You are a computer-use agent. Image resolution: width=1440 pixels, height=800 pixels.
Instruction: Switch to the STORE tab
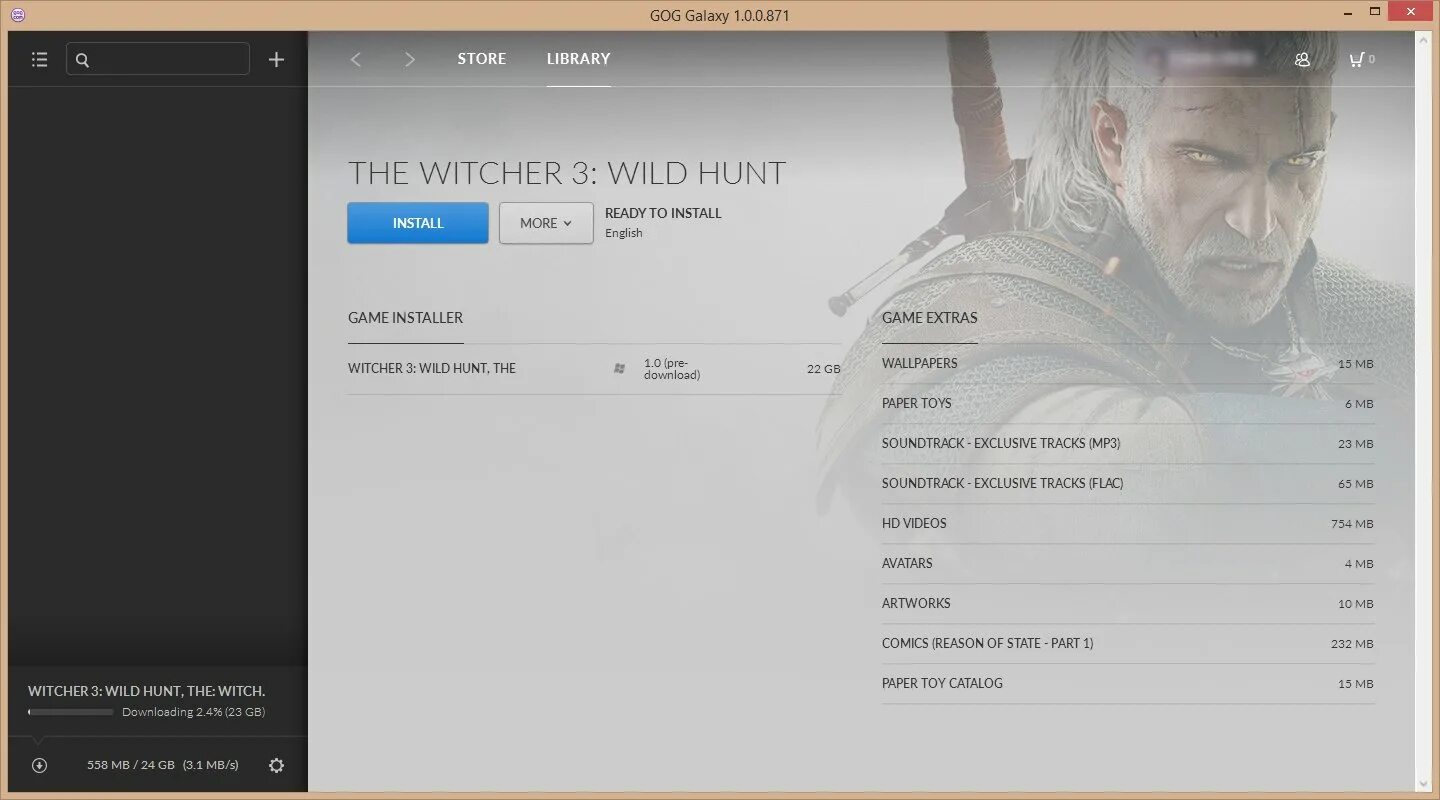coord(481,59)
